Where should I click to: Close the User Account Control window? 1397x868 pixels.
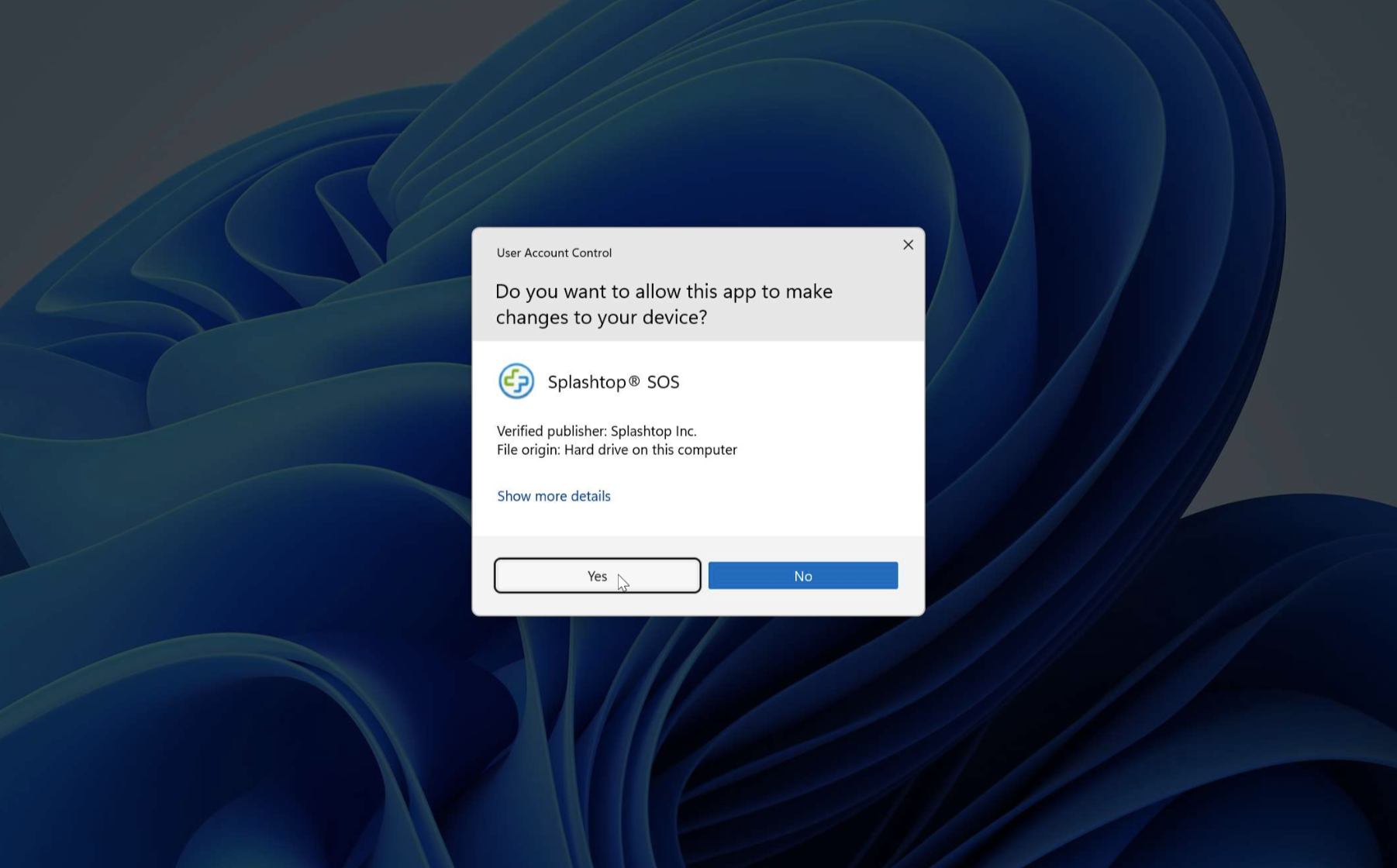(x=907, y=245)
